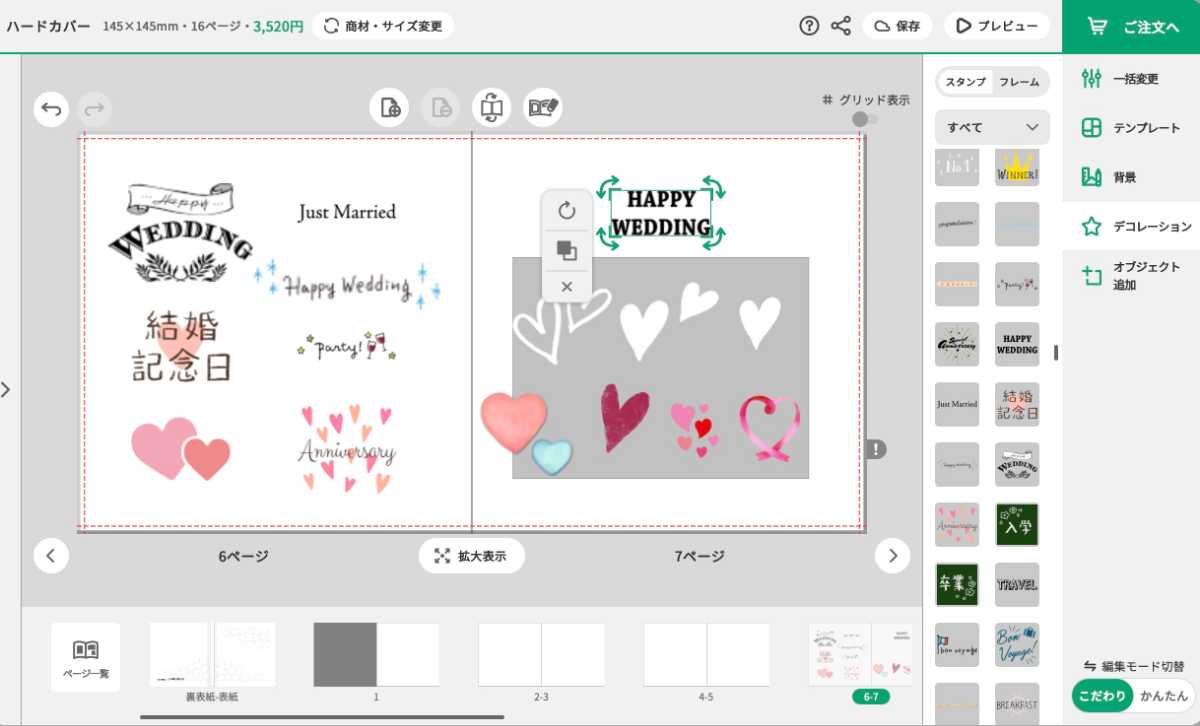
Task: Click the ご注文へ order button
Action: click(1132, 27)
